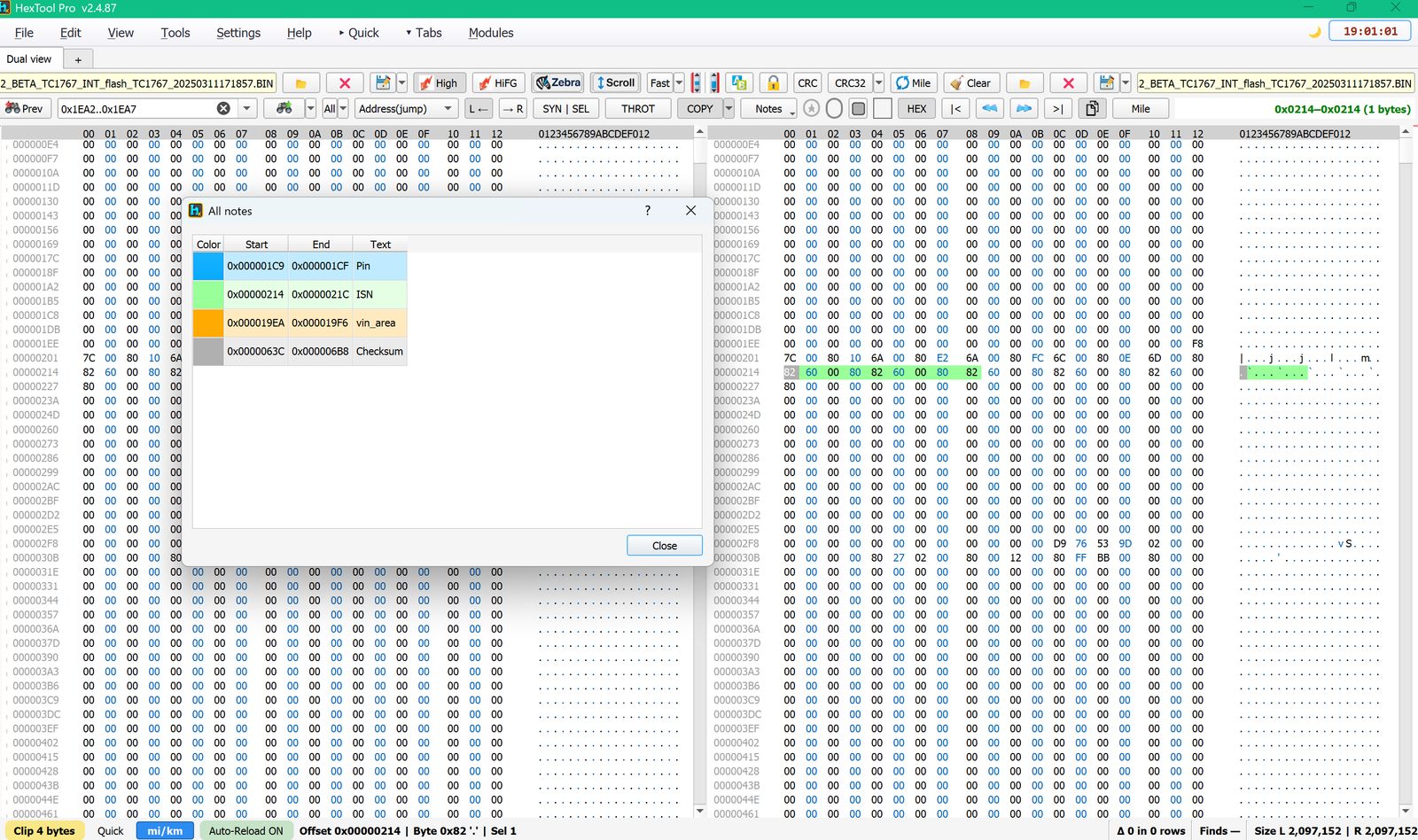
Task: Expand the CRC32 algorithm dropdown arrow
Action: (879, 83)
